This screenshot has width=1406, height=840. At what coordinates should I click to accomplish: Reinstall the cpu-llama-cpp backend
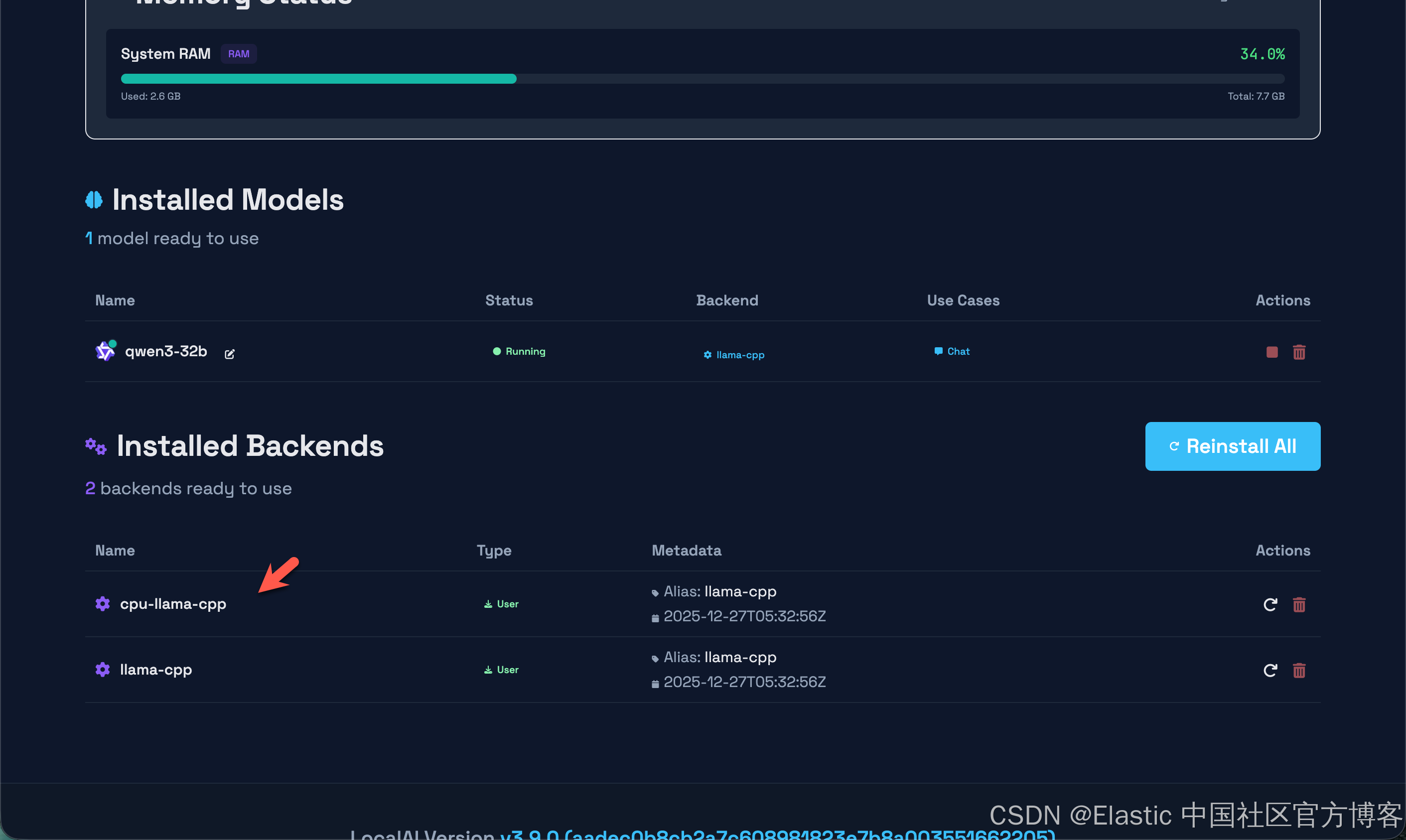coord(1270,604)
